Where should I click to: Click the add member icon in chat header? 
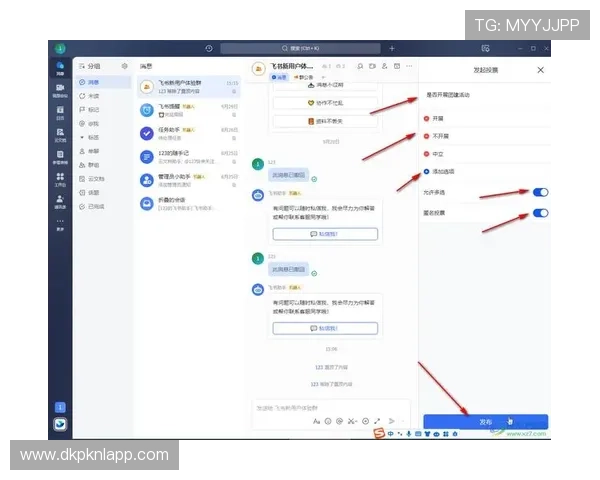pyautogui.click(x=385, y=66)
